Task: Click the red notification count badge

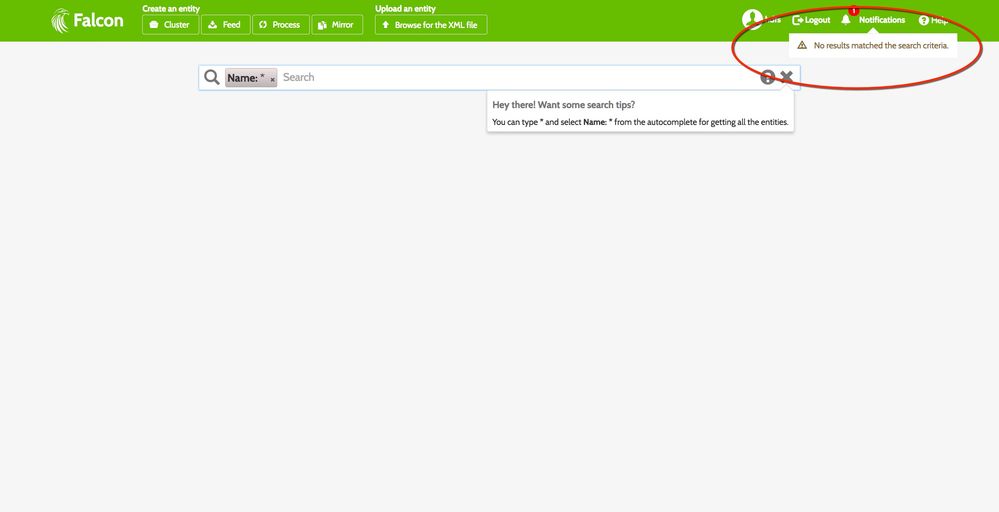Action: click(854, 11)
